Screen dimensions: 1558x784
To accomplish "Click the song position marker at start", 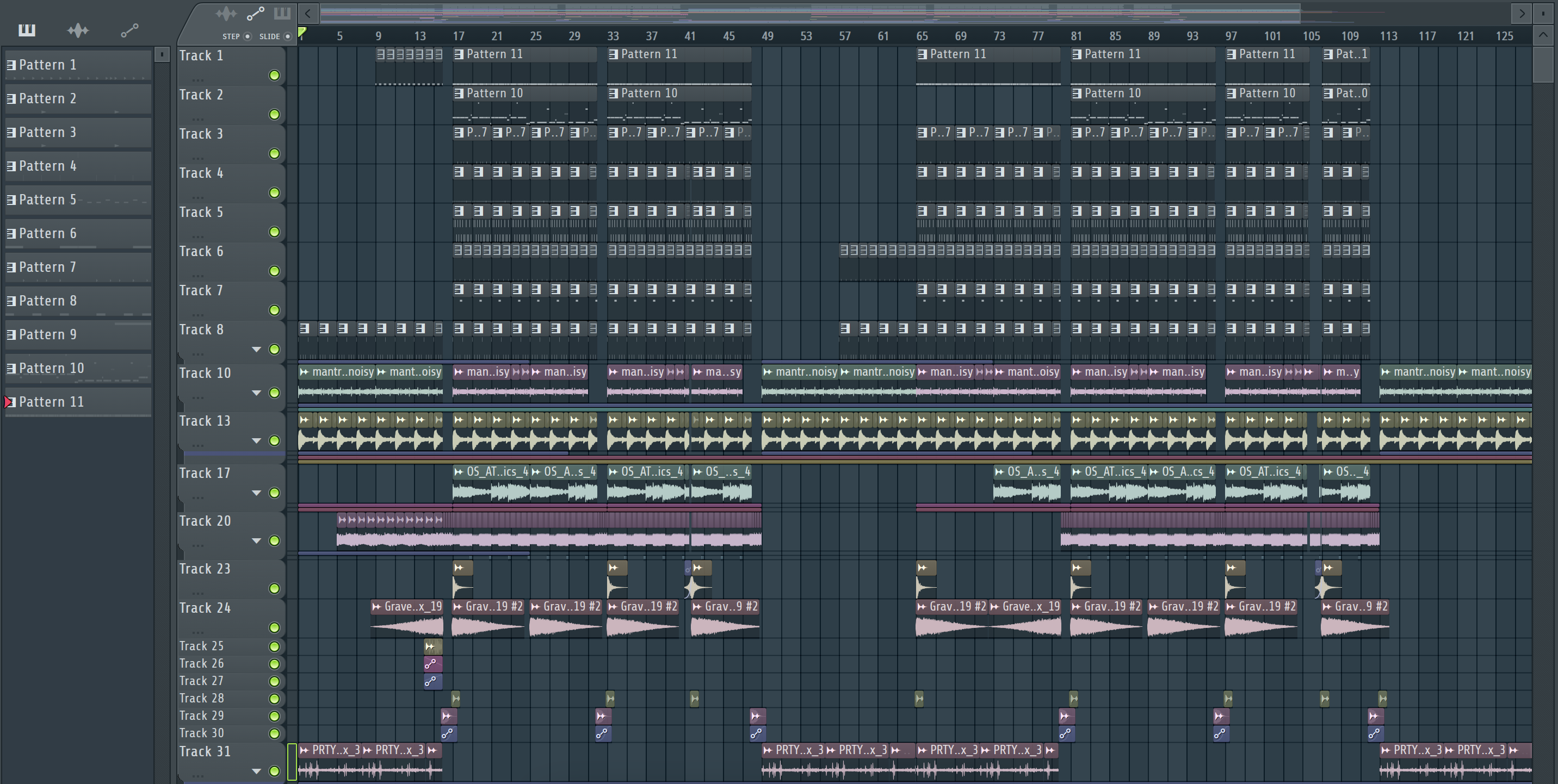I will pos(302,33).
